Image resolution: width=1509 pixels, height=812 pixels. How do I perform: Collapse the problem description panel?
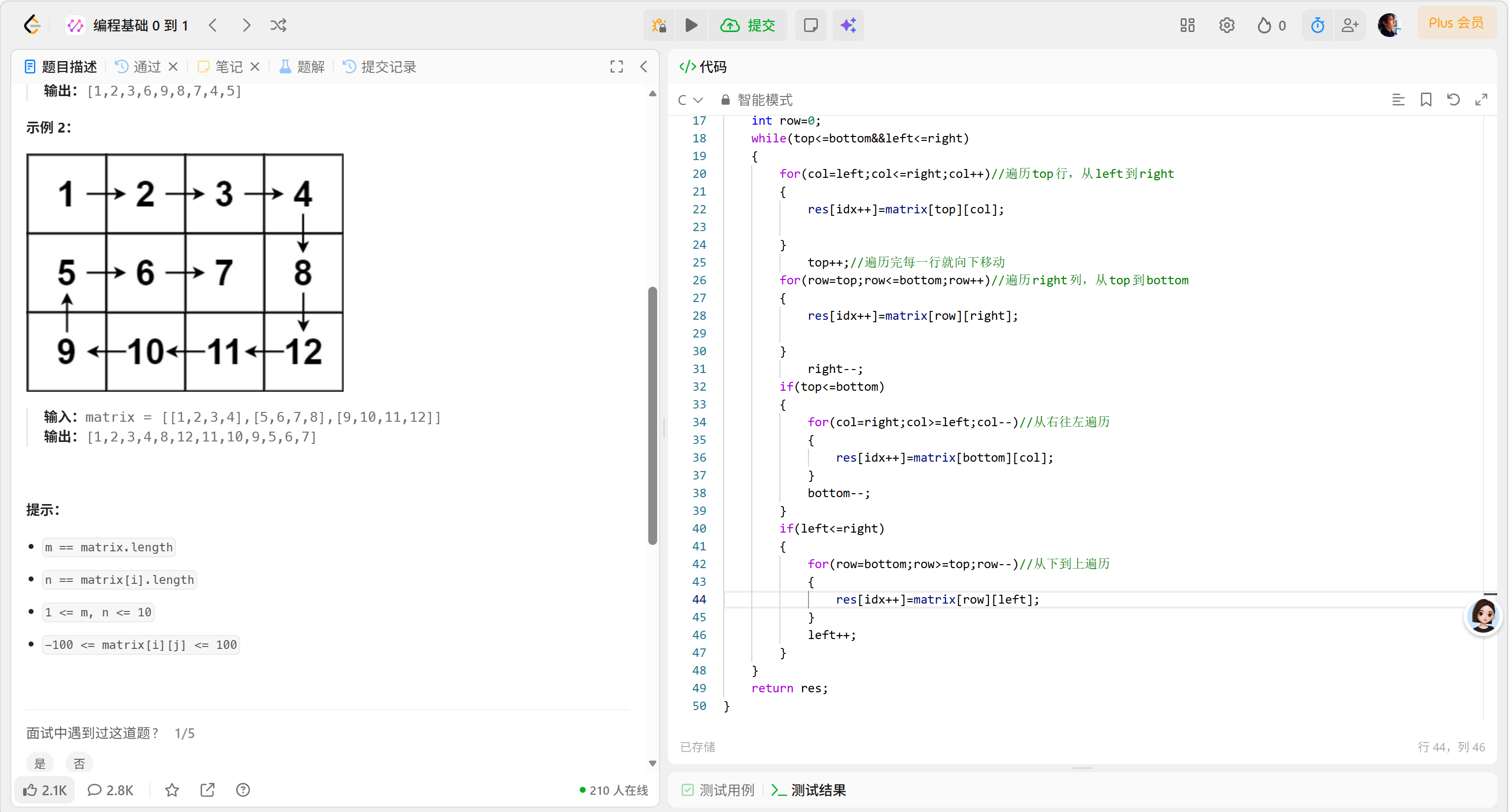644,66
